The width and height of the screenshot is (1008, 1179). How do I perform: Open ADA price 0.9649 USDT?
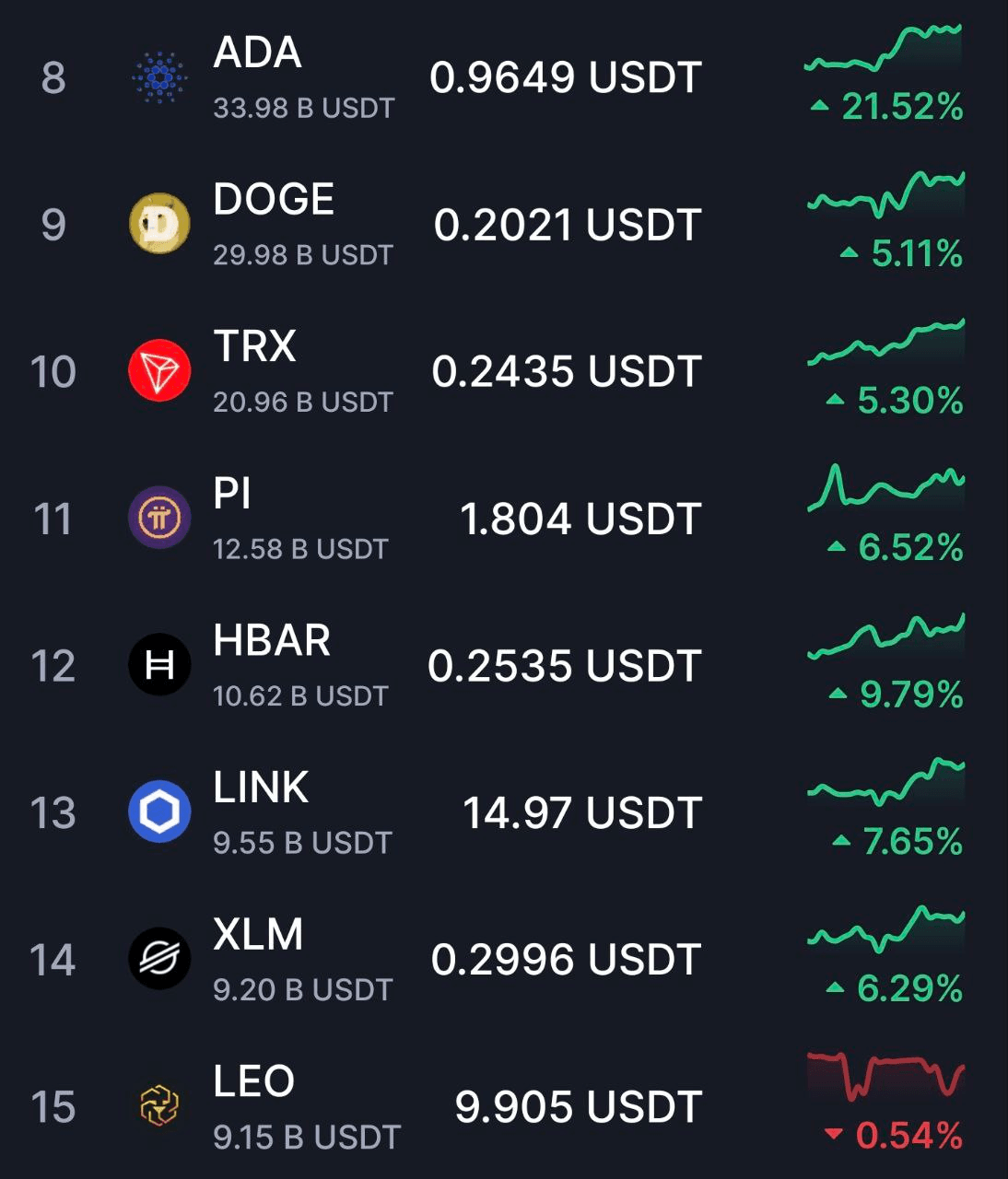[x=566, y=77]
